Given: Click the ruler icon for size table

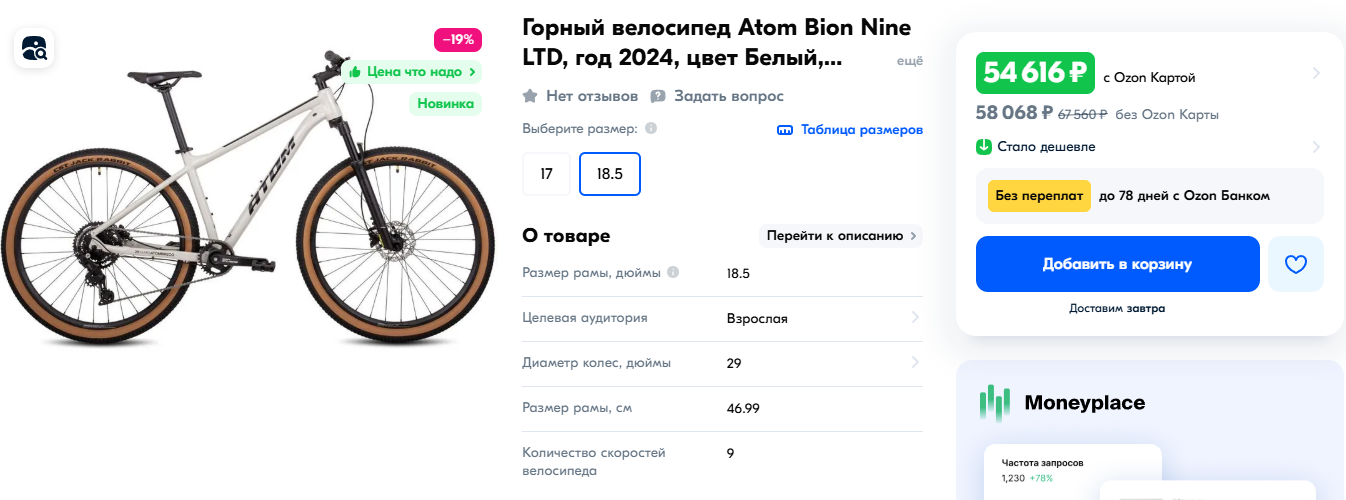Looking at the screenshot, I should [785, 130].
